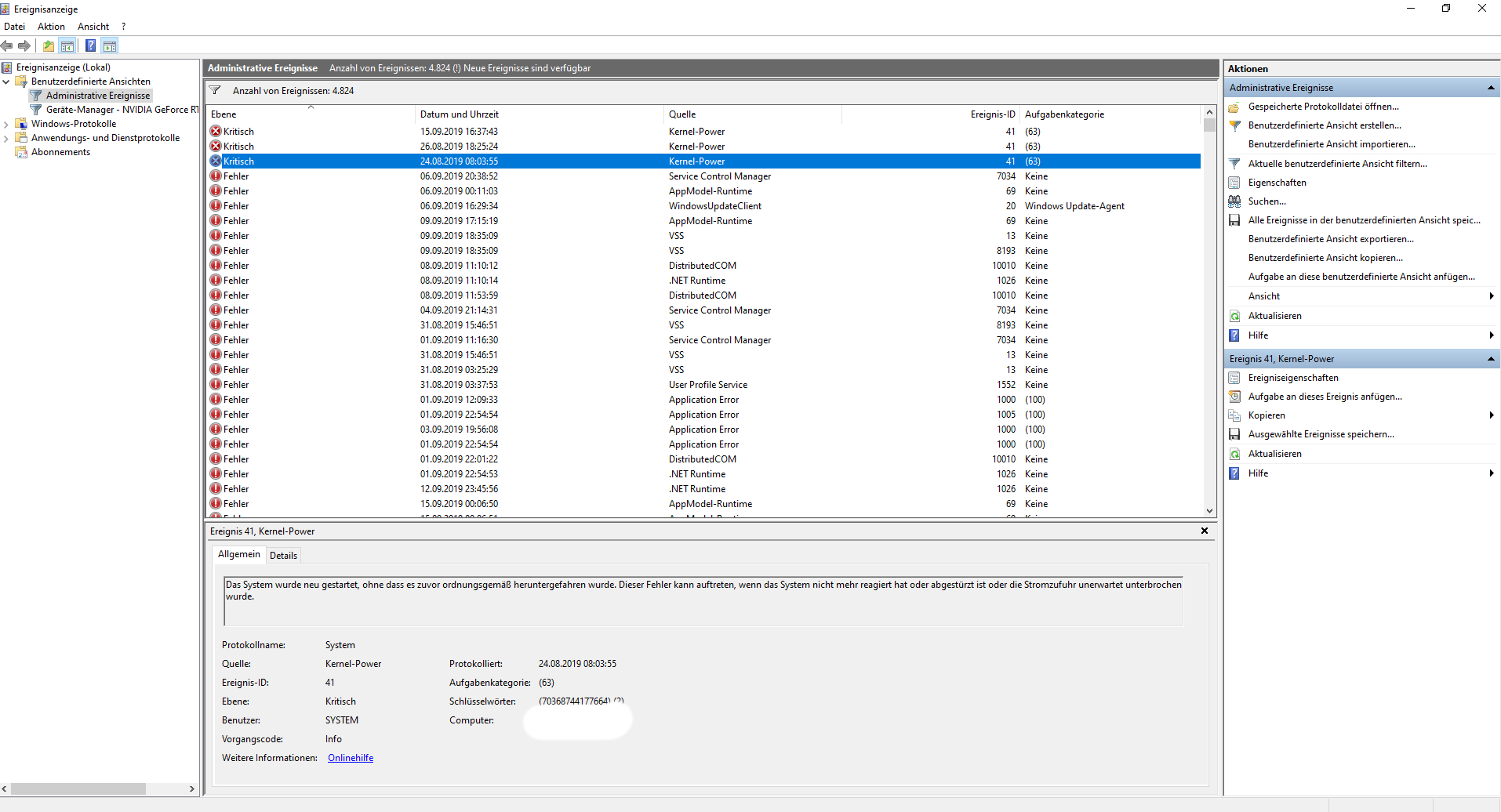Click the binoculars icon for Suchen
The height and width of the screenshot is (812, 1501).
pyautogui.click(x=1234, y=201)
